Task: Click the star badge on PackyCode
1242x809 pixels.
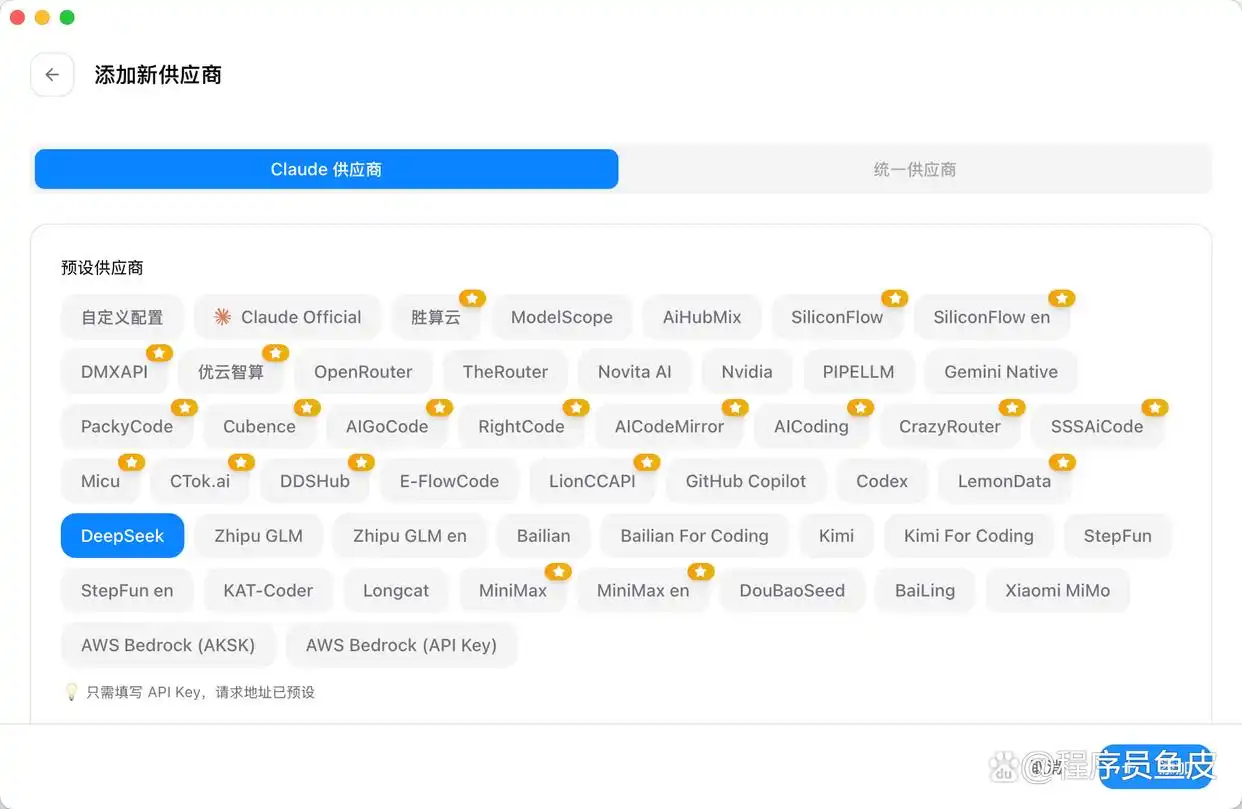Action: [x=184, y=407]
